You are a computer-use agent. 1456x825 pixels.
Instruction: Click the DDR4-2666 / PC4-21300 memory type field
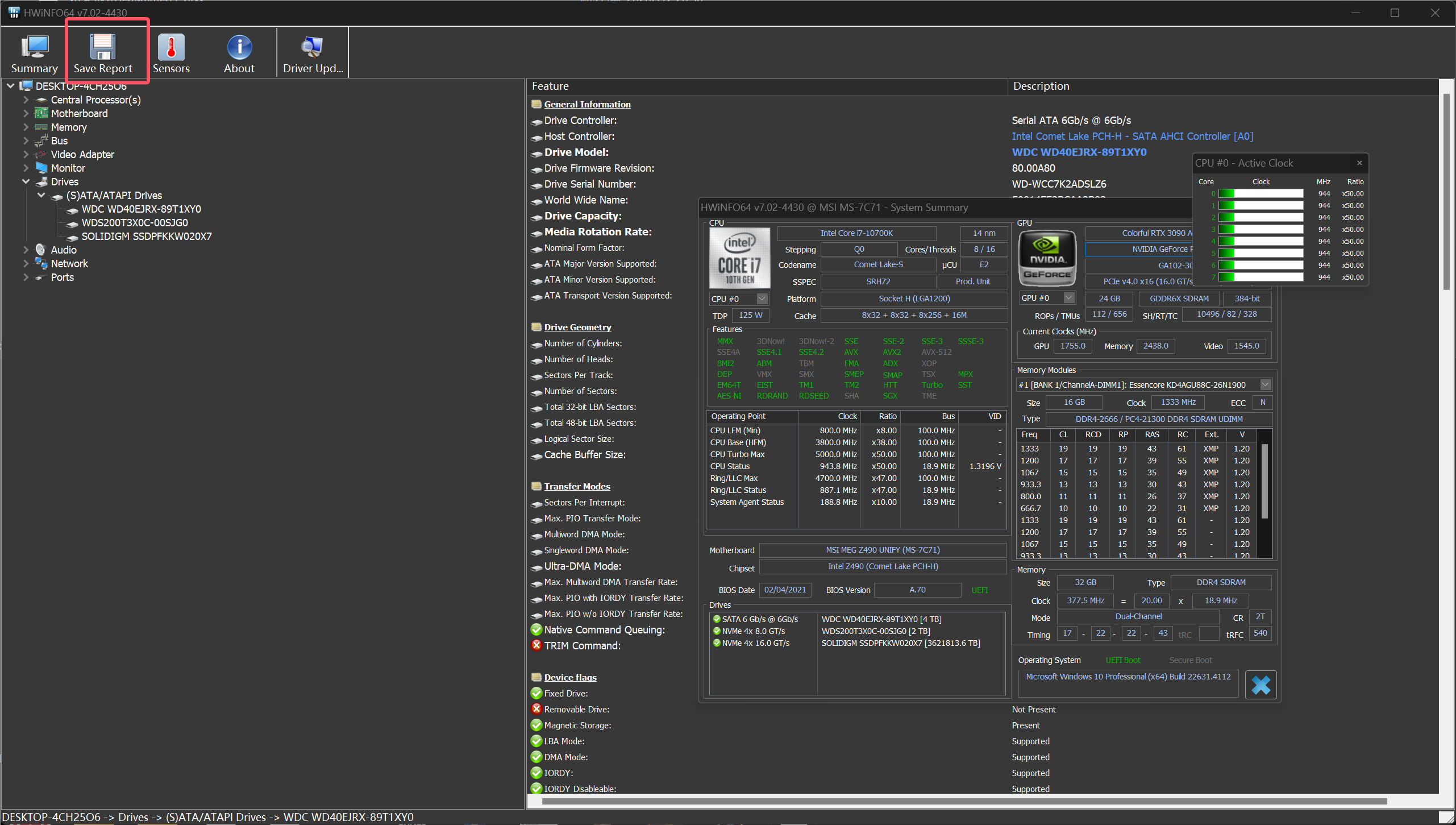click(1159, 420)
